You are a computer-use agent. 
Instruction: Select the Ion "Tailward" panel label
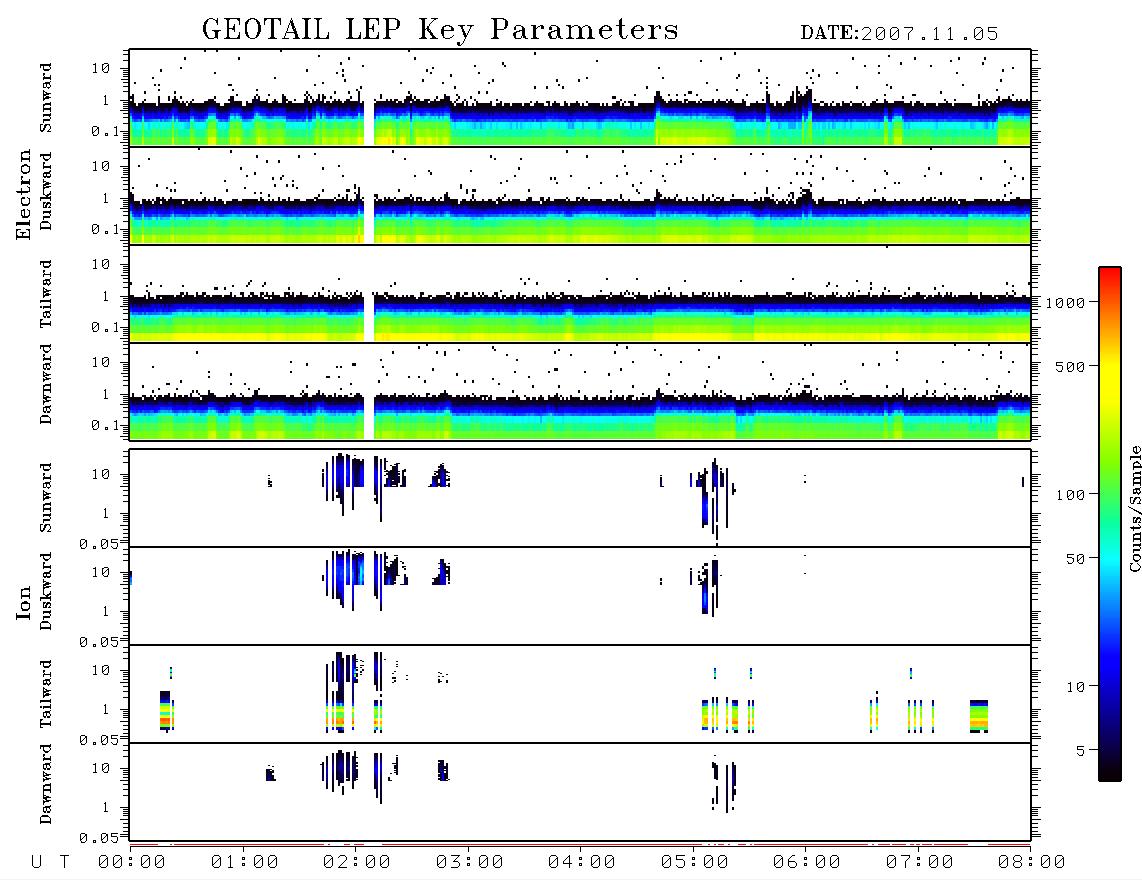click(46, 694)
